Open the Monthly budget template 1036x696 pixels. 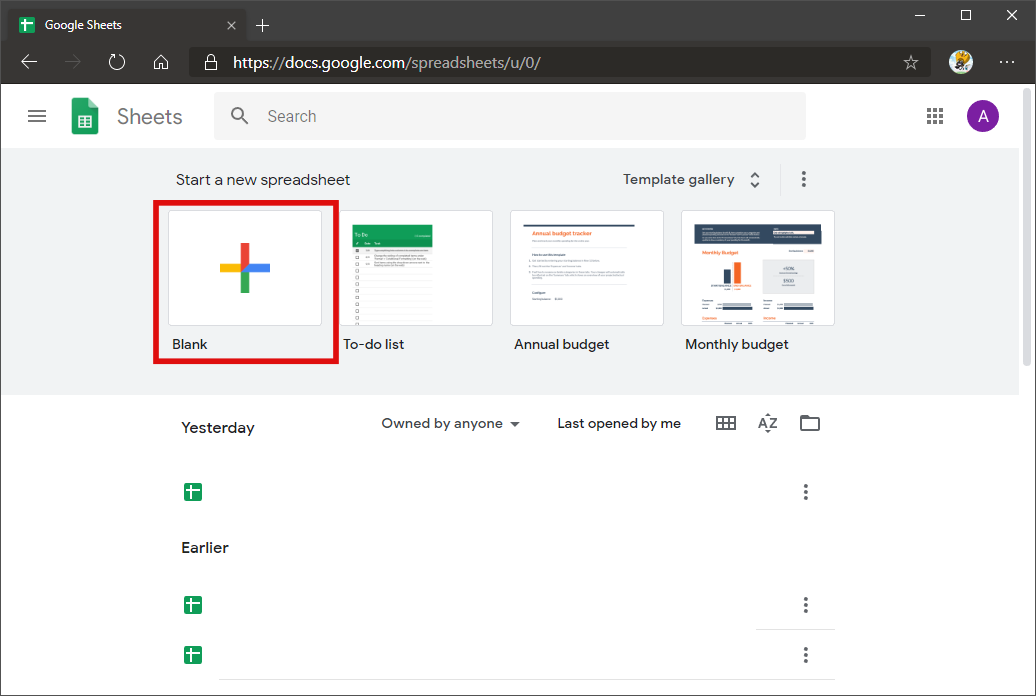point(758,268)
